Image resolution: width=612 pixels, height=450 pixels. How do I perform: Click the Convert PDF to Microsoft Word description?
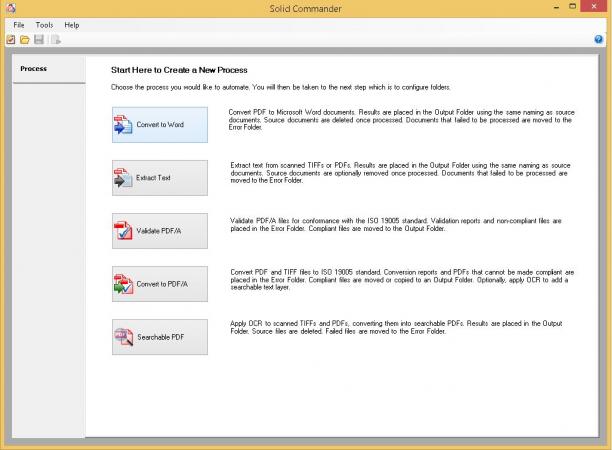pos(402,120)
